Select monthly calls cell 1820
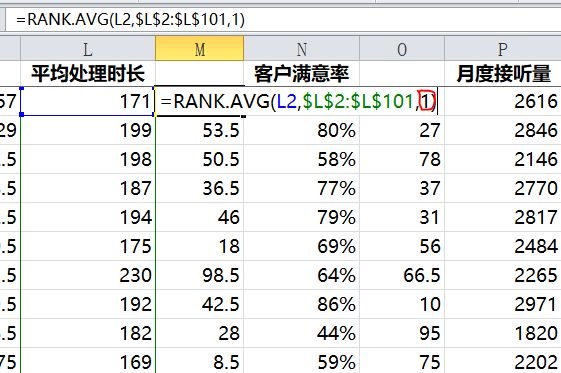Screen dimensions: 561x373 (503, 333)
